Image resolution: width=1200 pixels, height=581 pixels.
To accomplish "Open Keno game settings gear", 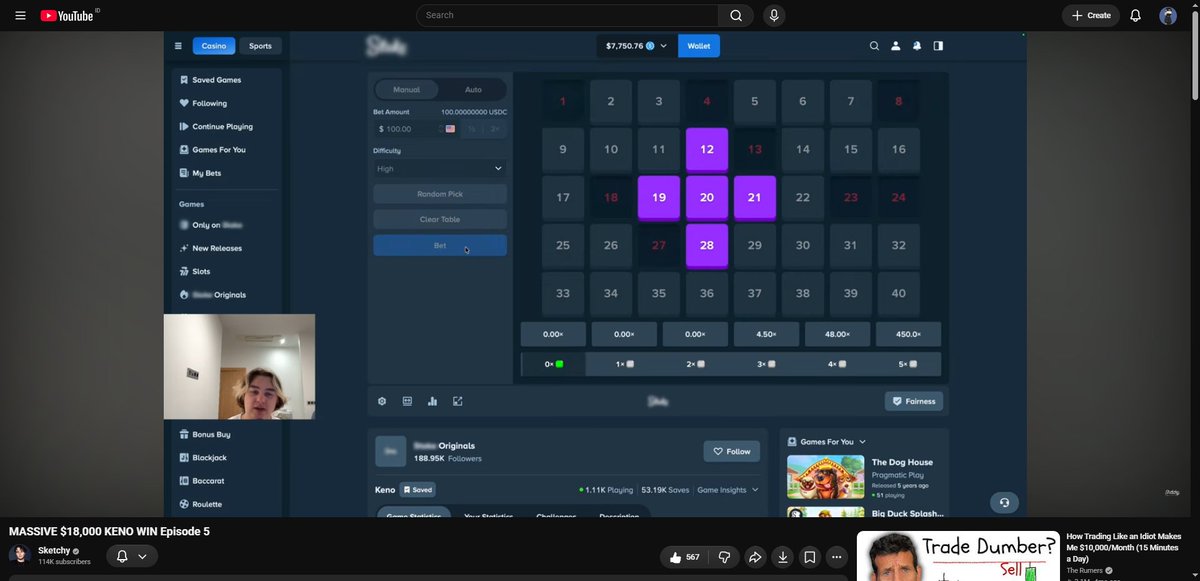I will [x=382, y=401].
